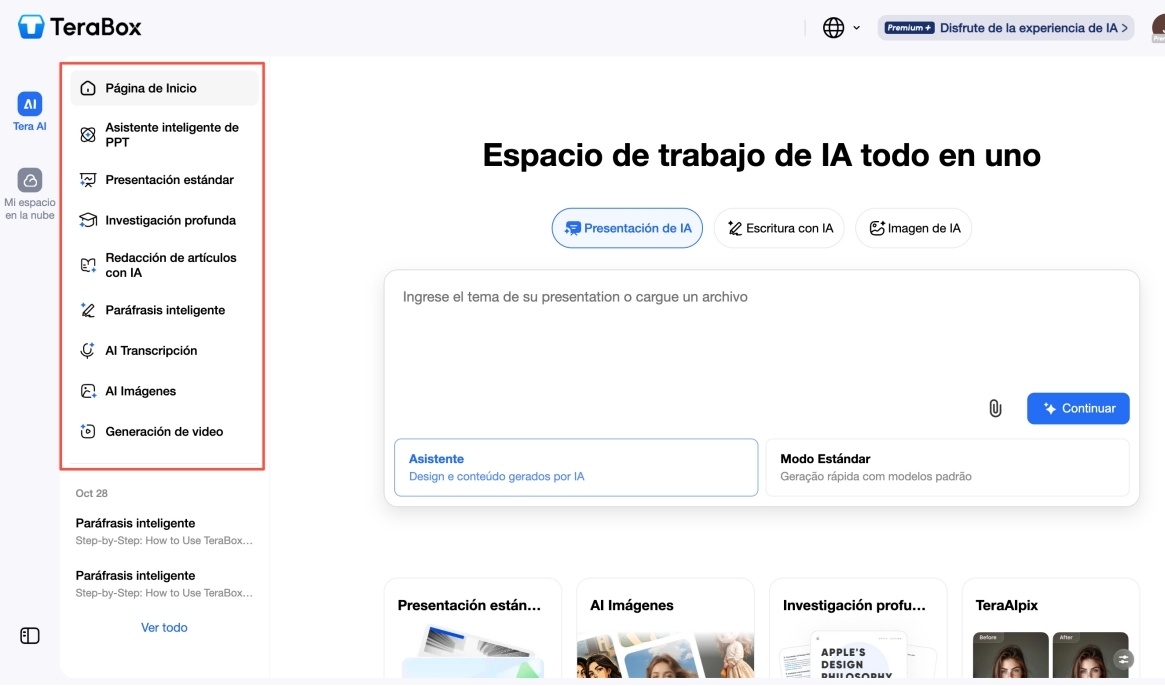This screenshot has height=686, width=1165.
Task: Choose the Modo Estándar option
Action: pos(947,467)
